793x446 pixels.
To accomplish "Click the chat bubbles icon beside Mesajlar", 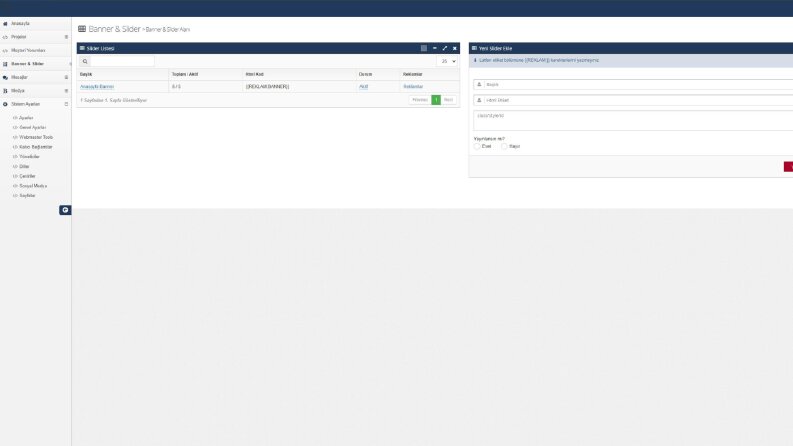I will point(5,77).
